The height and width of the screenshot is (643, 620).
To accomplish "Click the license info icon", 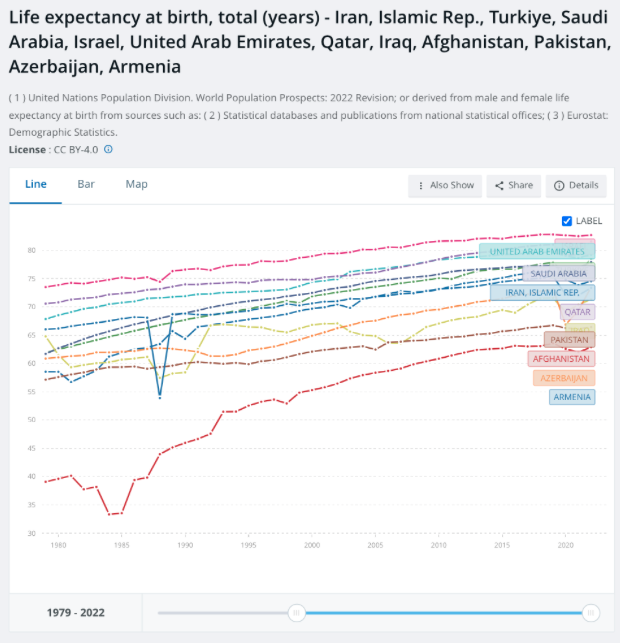I will [x=108, y=149].
